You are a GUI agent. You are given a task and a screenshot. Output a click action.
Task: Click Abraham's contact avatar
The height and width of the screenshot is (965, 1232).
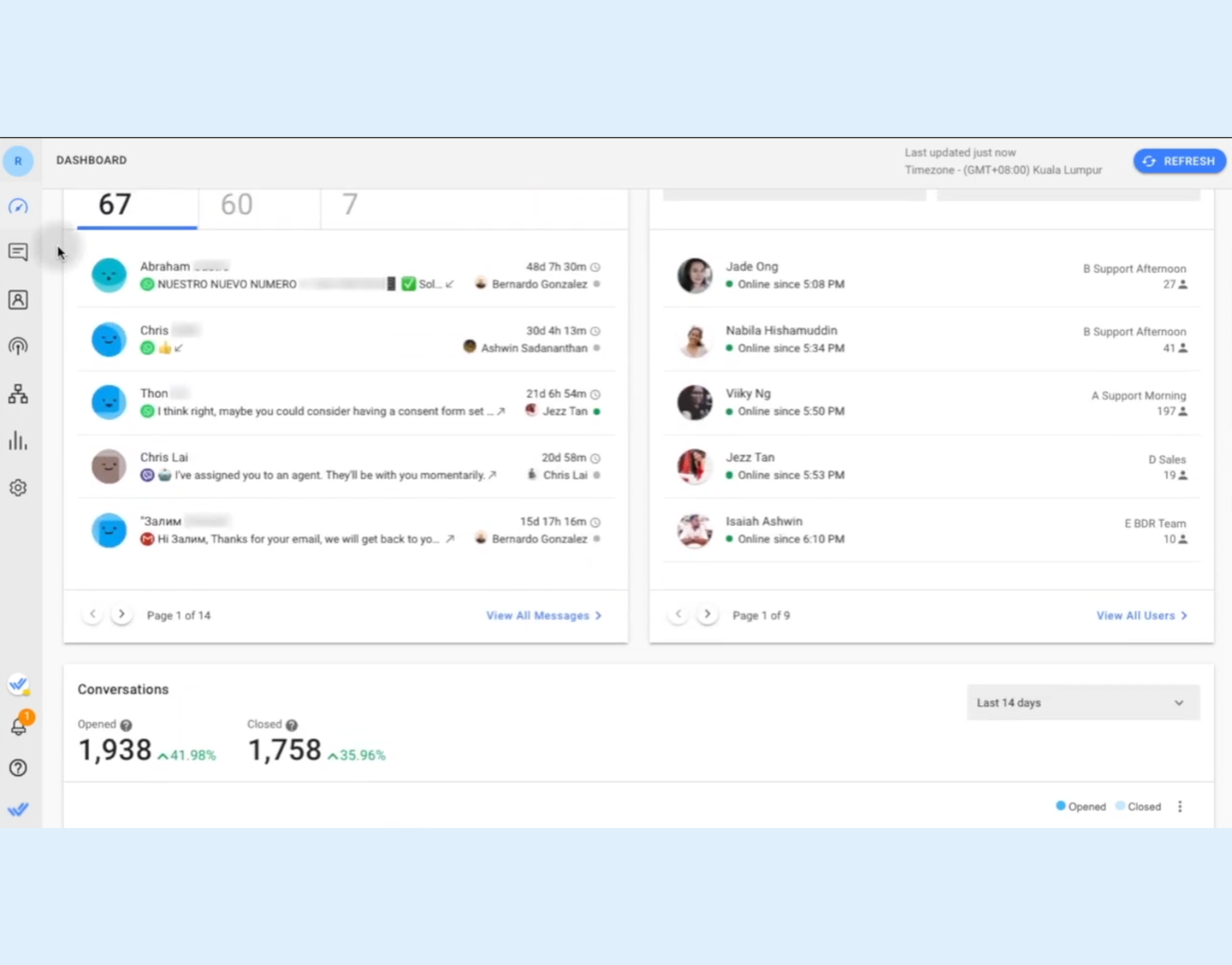pos(109,275)
